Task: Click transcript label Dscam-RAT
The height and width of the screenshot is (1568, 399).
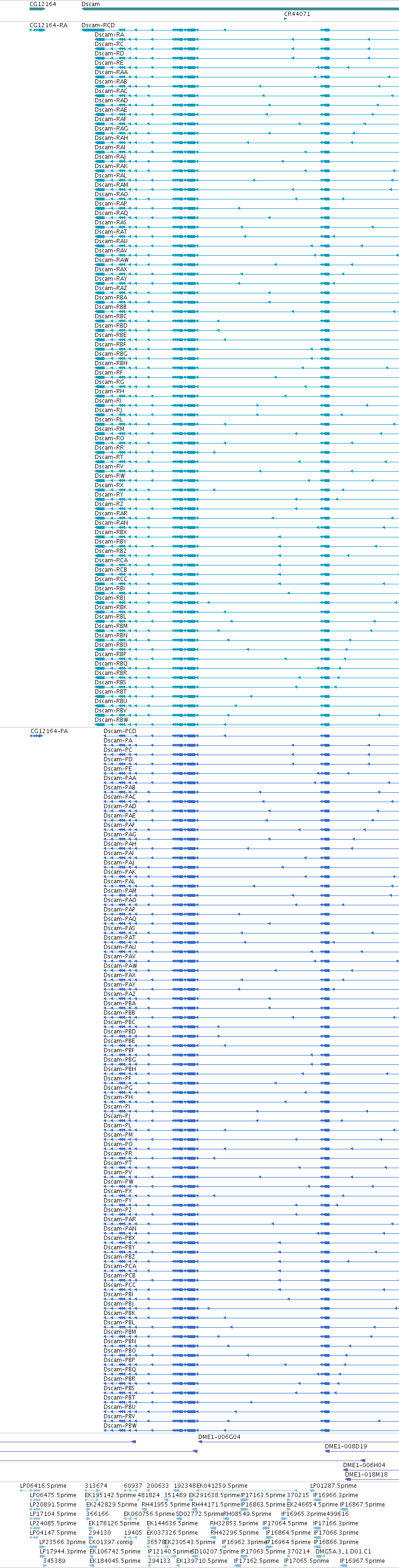Action: point(111,232)
